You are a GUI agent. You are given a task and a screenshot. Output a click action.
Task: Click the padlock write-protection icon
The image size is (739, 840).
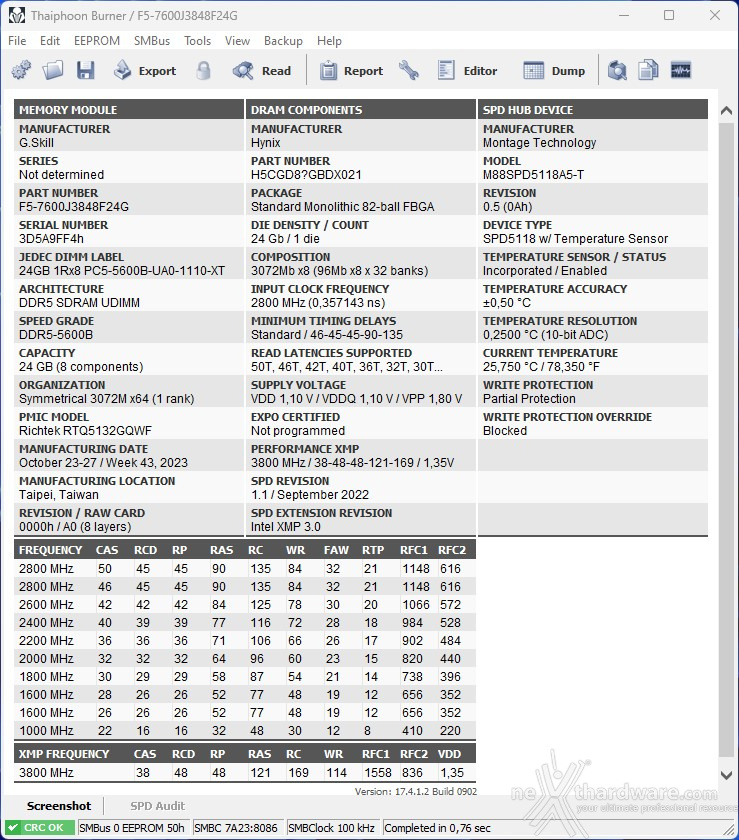[203, 70]
